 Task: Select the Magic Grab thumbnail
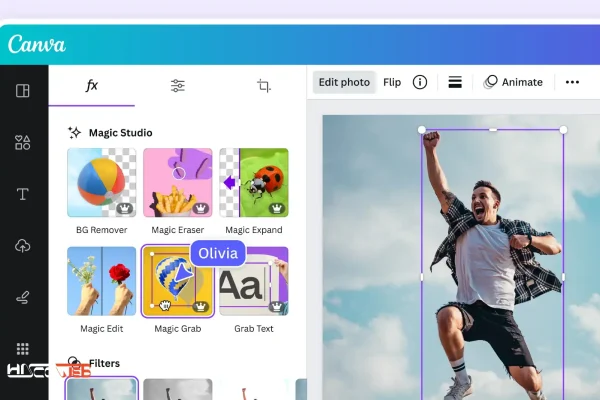tap(178, 281)
